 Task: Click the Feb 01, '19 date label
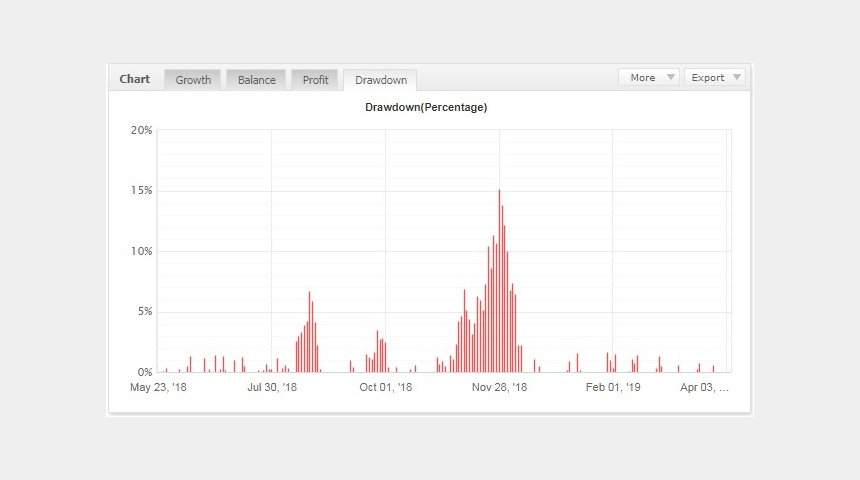tap(613, 387)
